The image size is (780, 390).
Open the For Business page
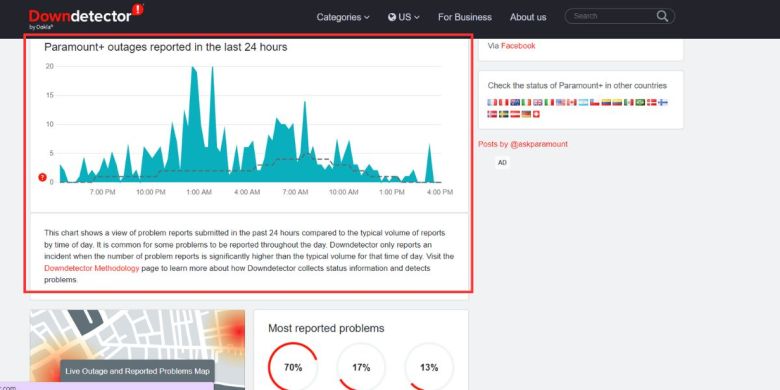465,17
